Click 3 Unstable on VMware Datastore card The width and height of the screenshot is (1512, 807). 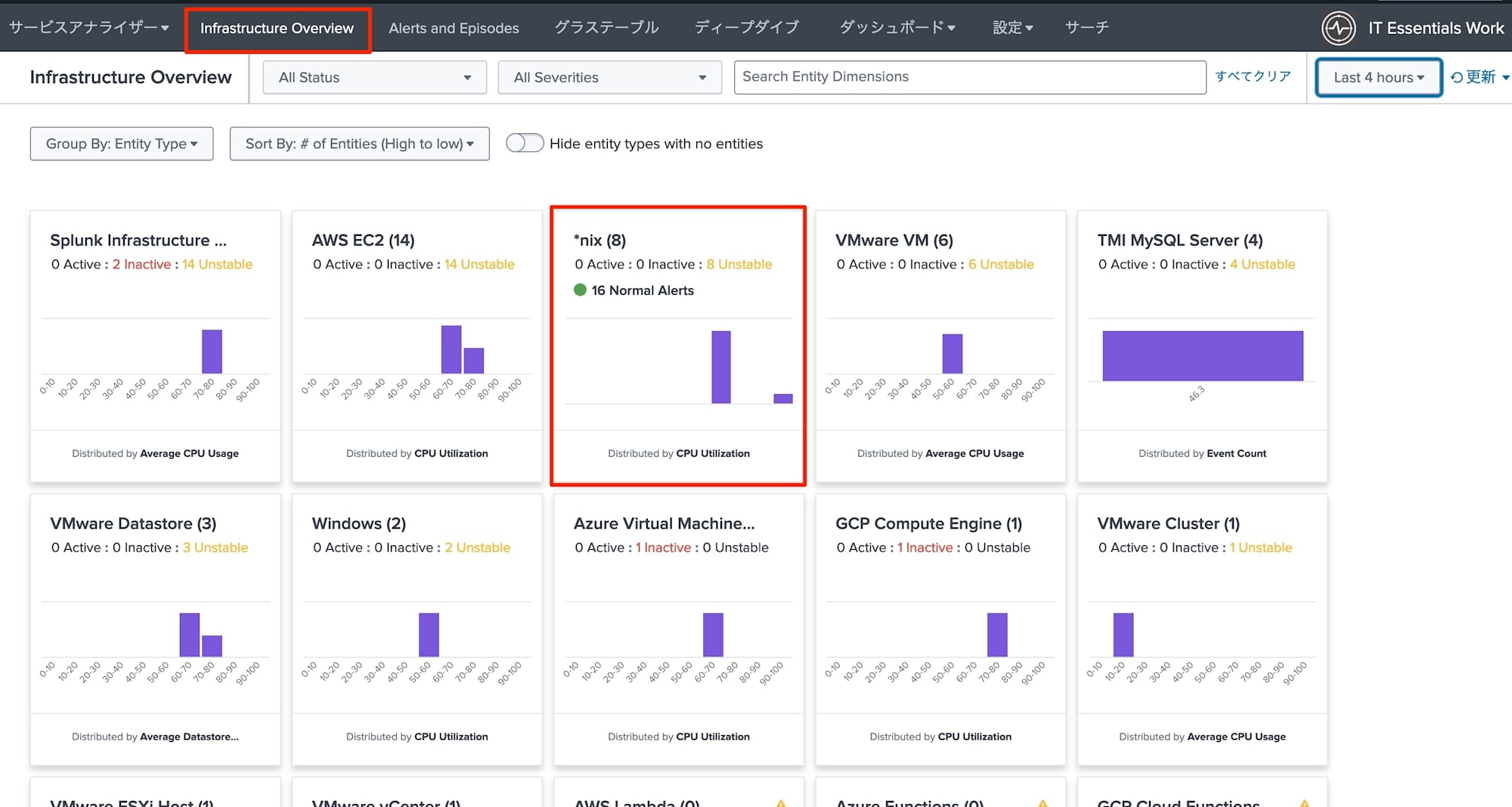215,548
